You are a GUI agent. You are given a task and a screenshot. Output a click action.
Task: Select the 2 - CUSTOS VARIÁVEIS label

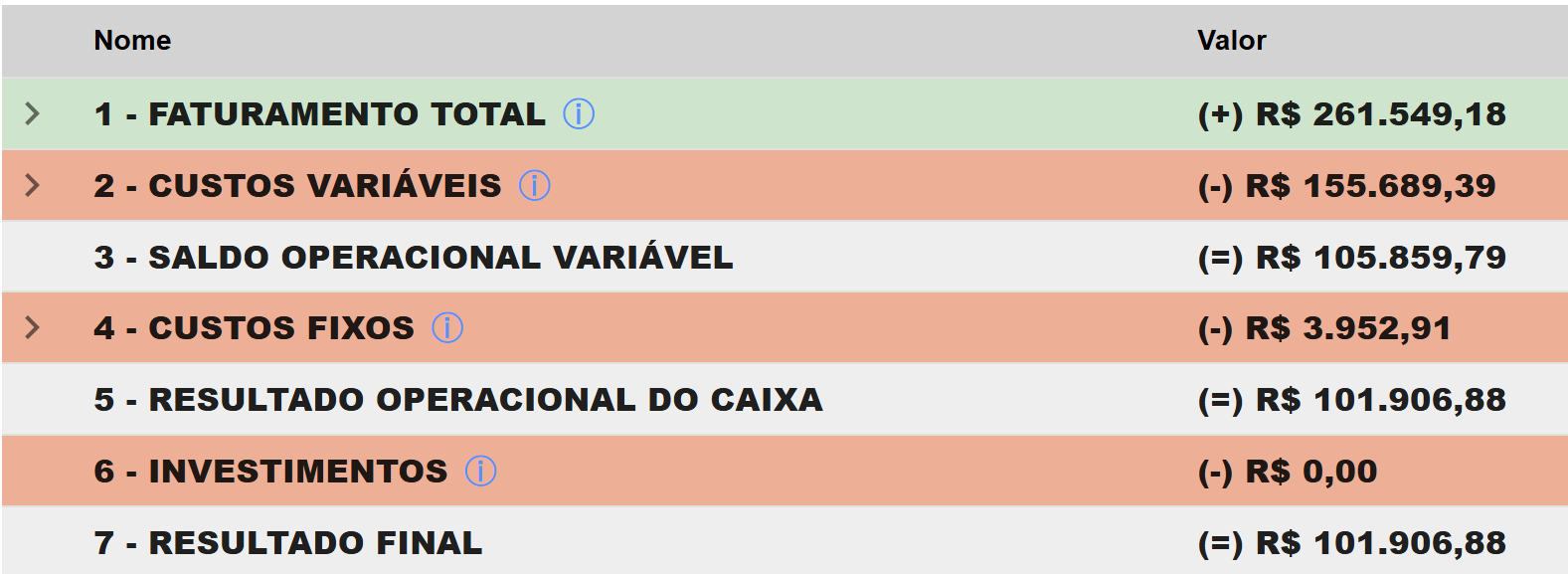(297, 186)
